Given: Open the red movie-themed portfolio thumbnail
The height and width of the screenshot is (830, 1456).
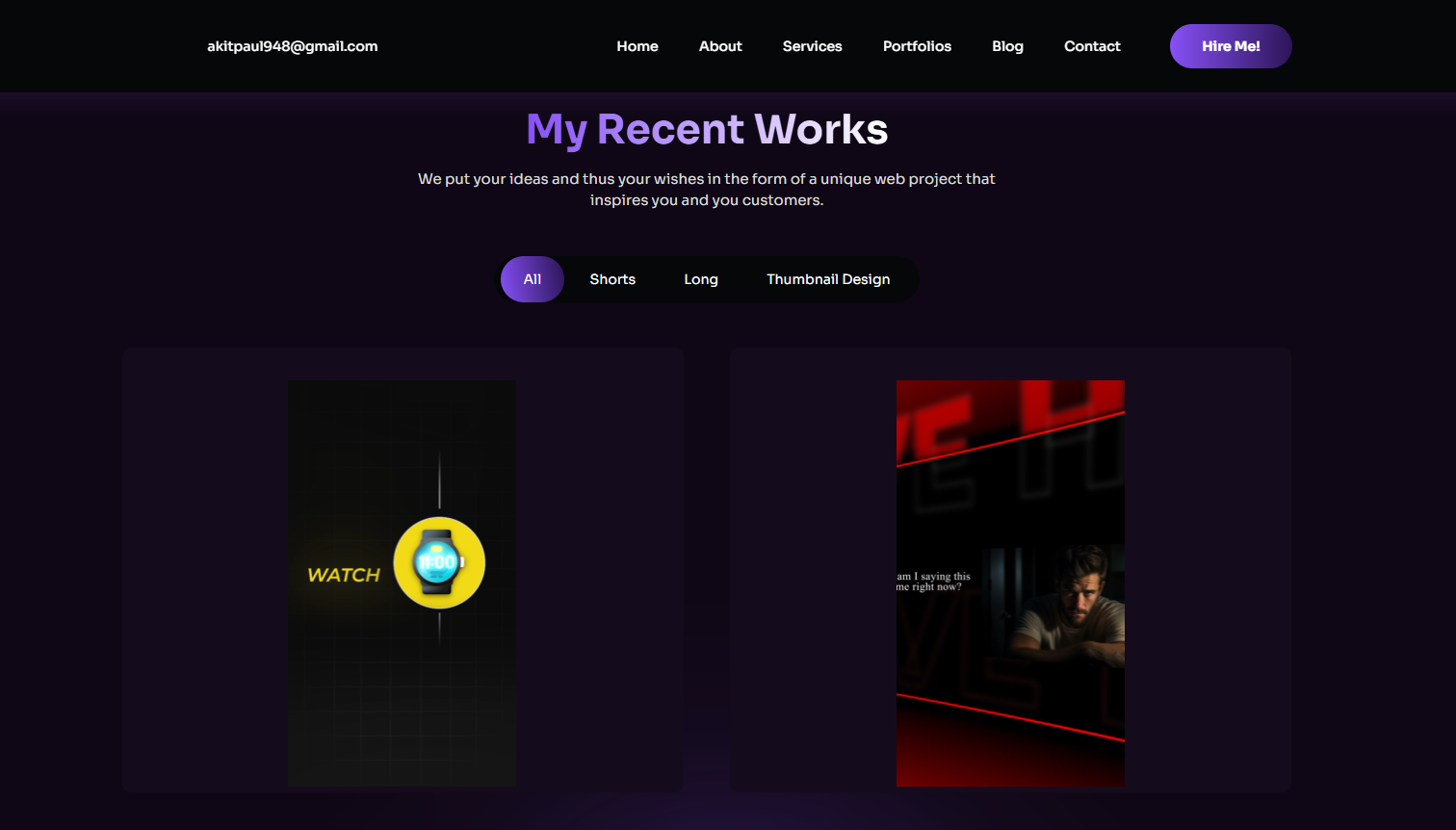Looking at the screenshot, I should (1010, 583).
